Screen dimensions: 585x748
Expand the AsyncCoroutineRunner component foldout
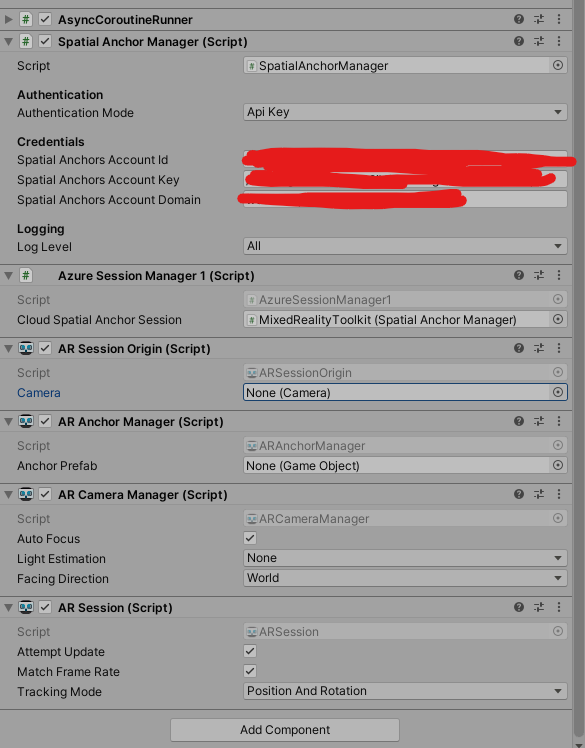coord(8,20)
